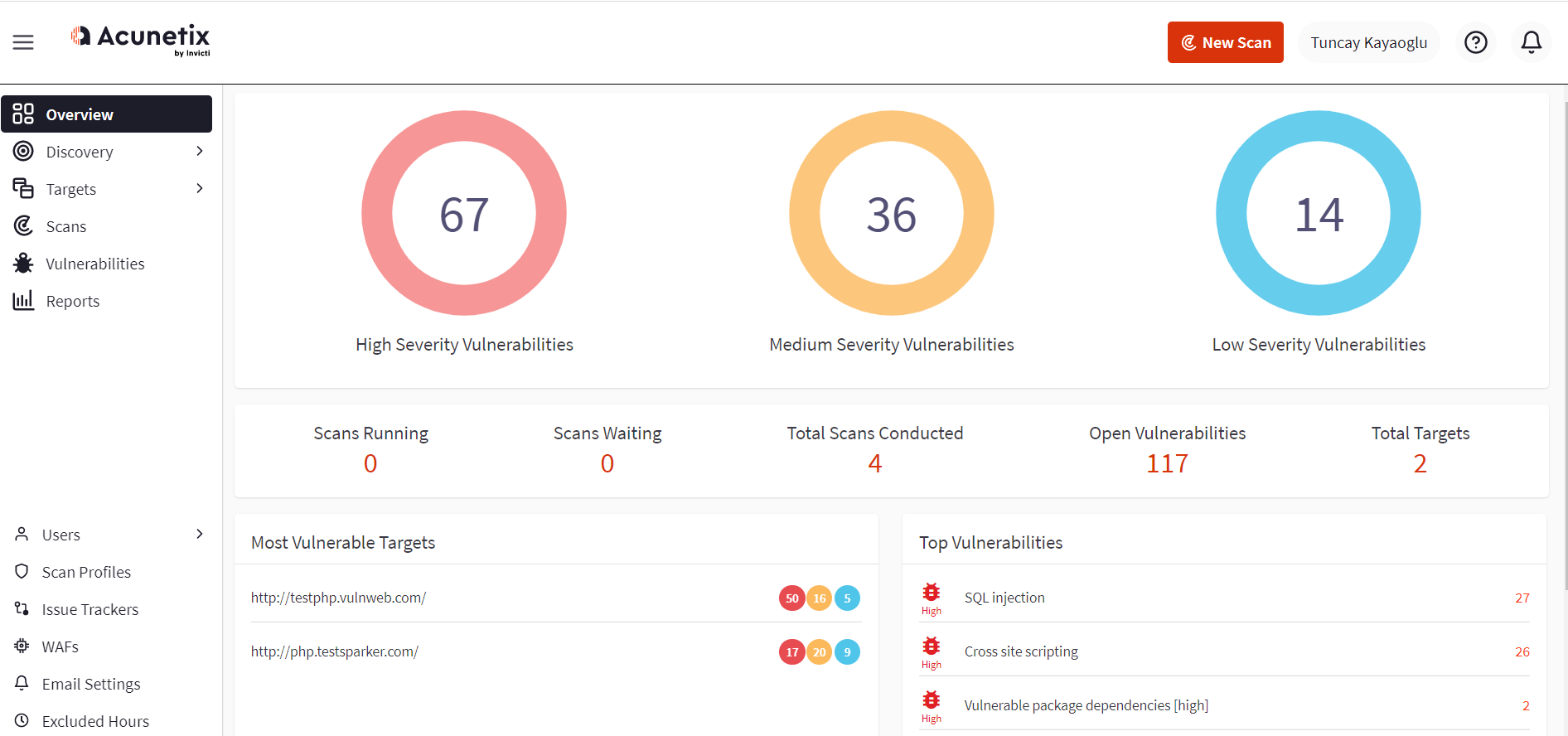Open the notifications bell icon

pos(1531,42)
